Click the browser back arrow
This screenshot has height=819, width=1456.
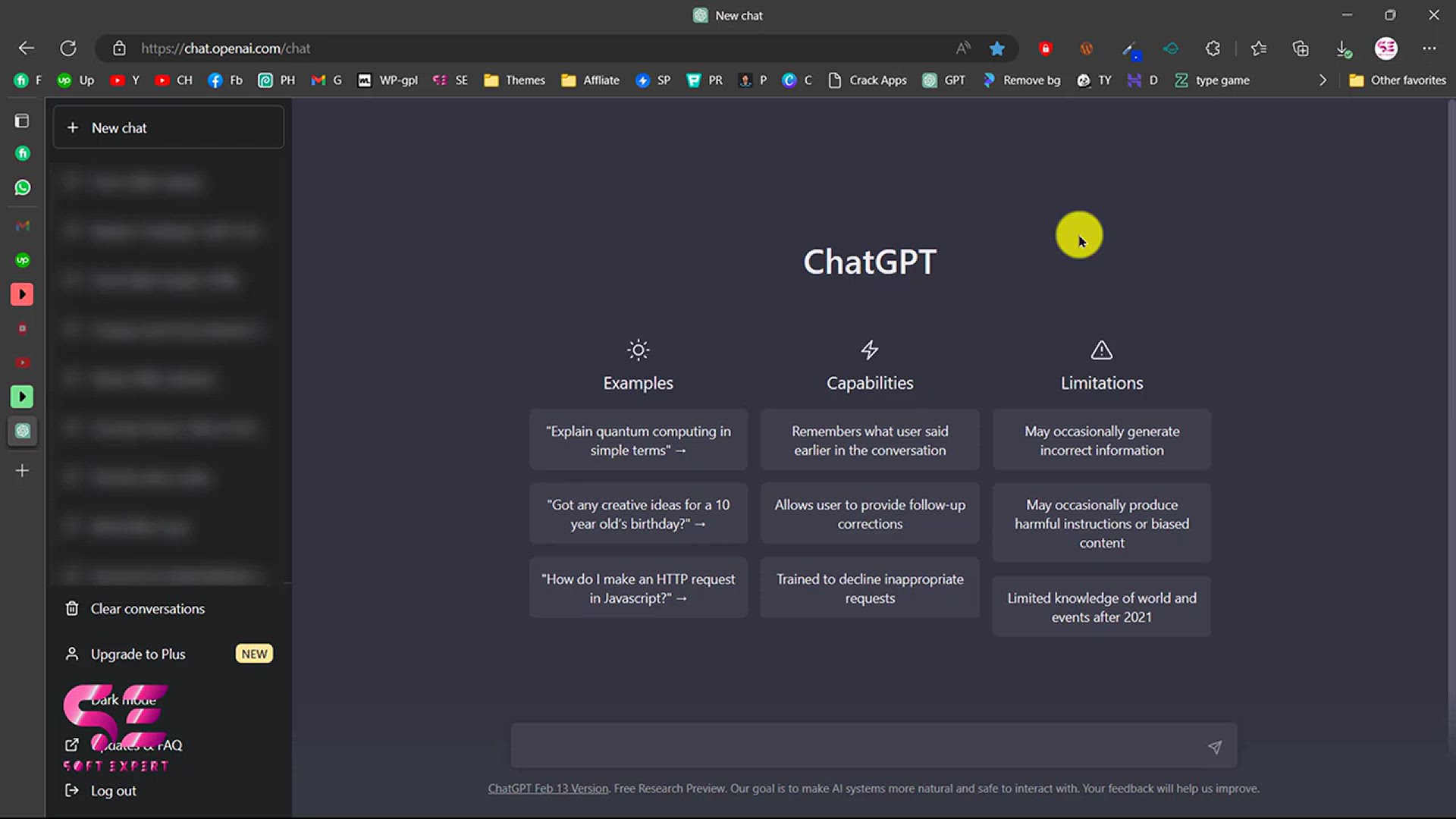(27, 49)
